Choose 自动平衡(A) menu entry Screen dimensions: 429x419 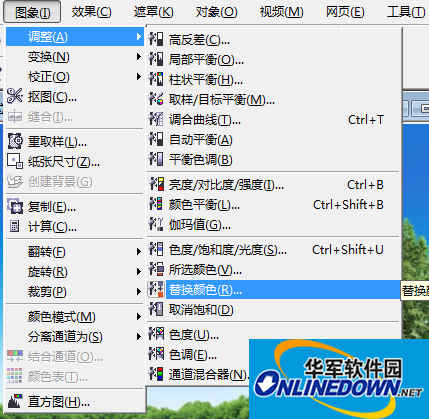[274, 139]
